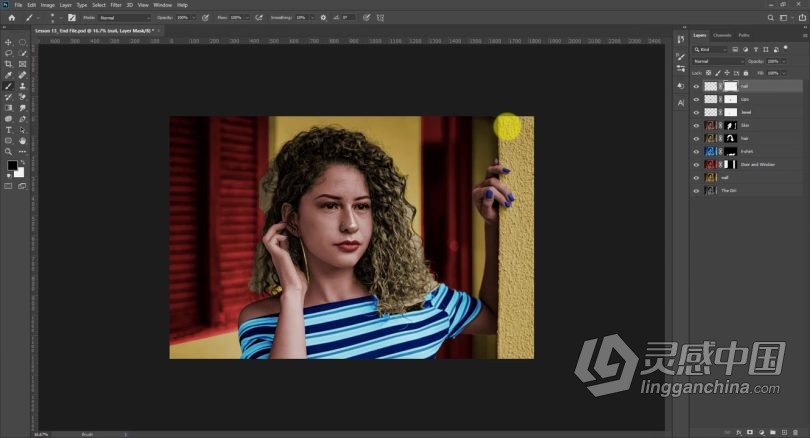This screenshot has width=810, height=438.
Task: Click the background color swatch
Action: coord(19,172)
